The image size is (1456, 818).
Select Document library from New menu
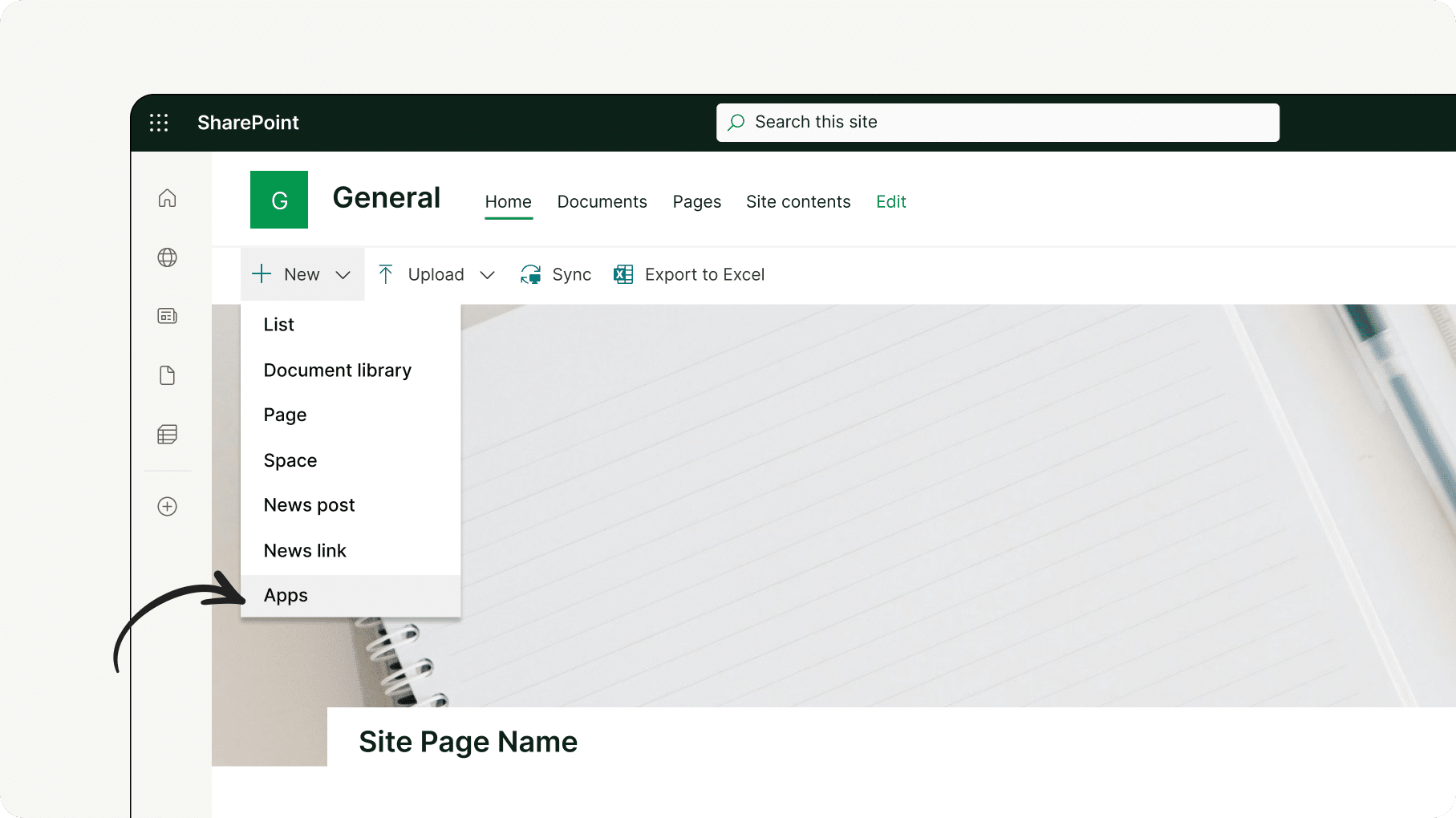(351, 371)
